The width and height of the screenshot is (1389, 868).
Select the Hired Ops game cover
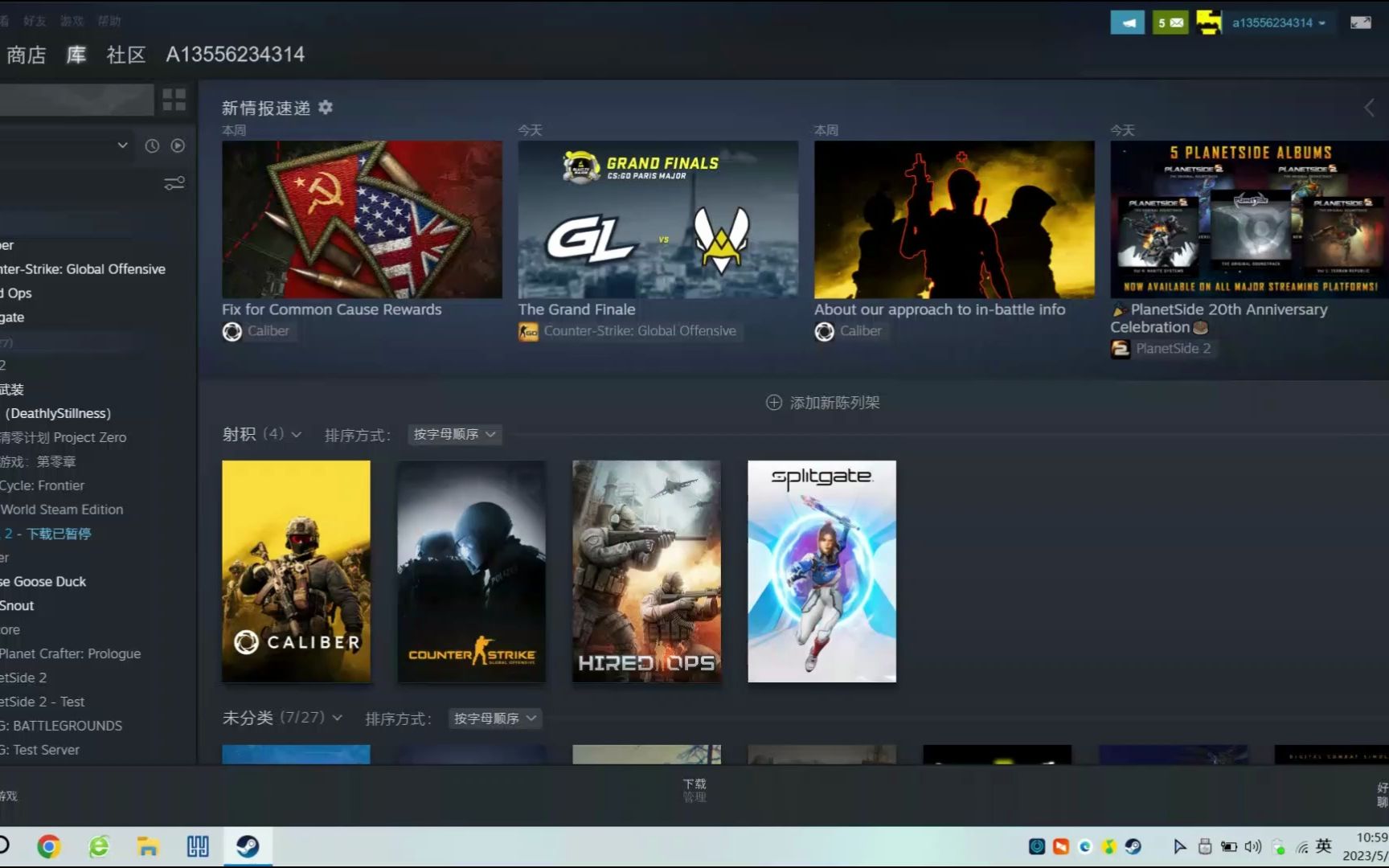[x=646, y=571]
